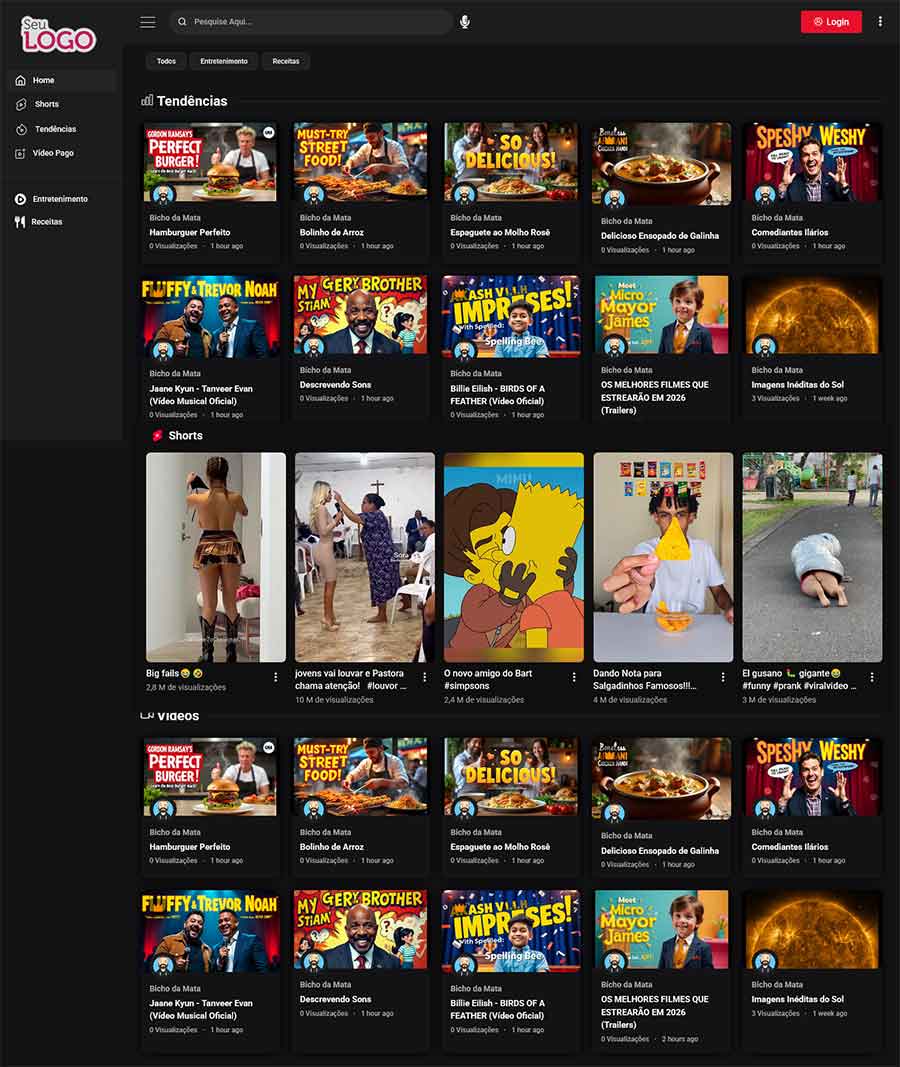
Task: Filter by the Entretenimento chip
Action: click(x=224, y=61)
